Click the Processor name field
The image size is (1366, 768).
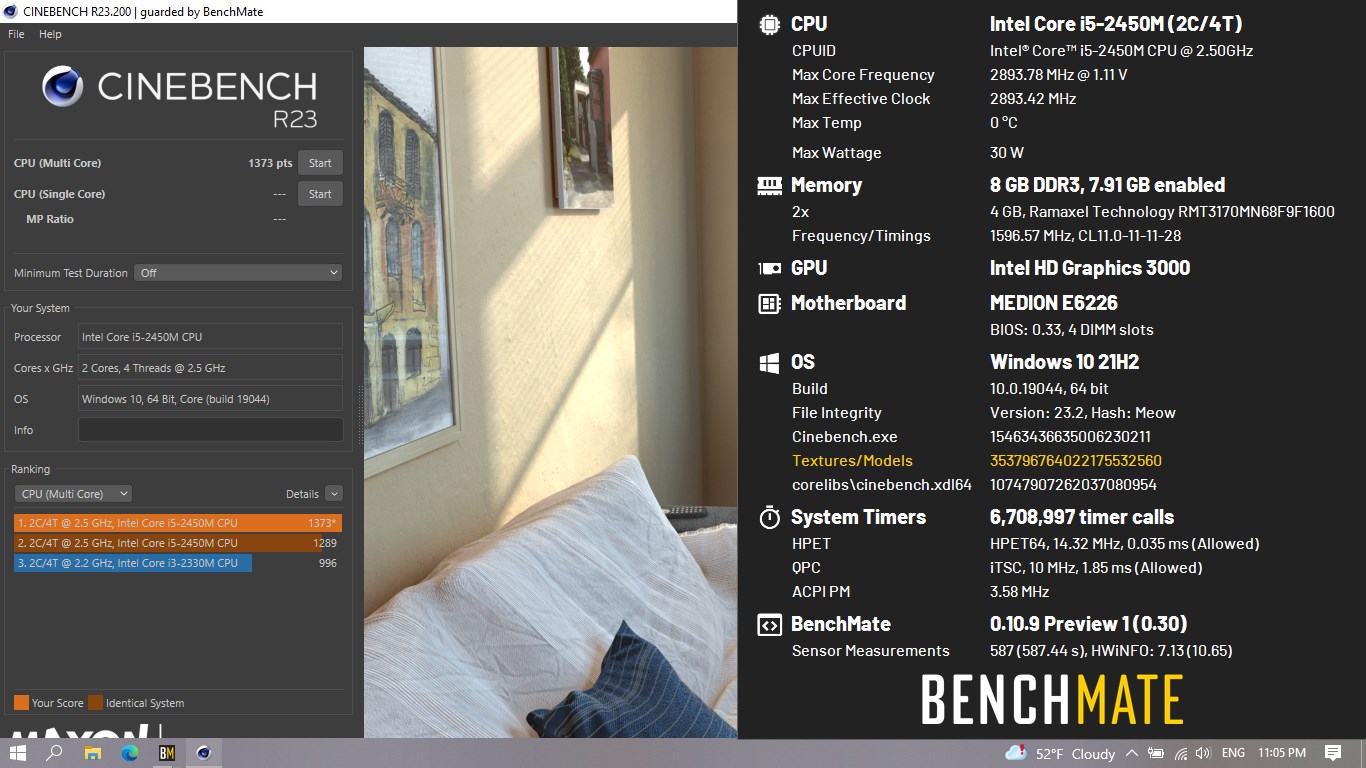coord(210,337)
